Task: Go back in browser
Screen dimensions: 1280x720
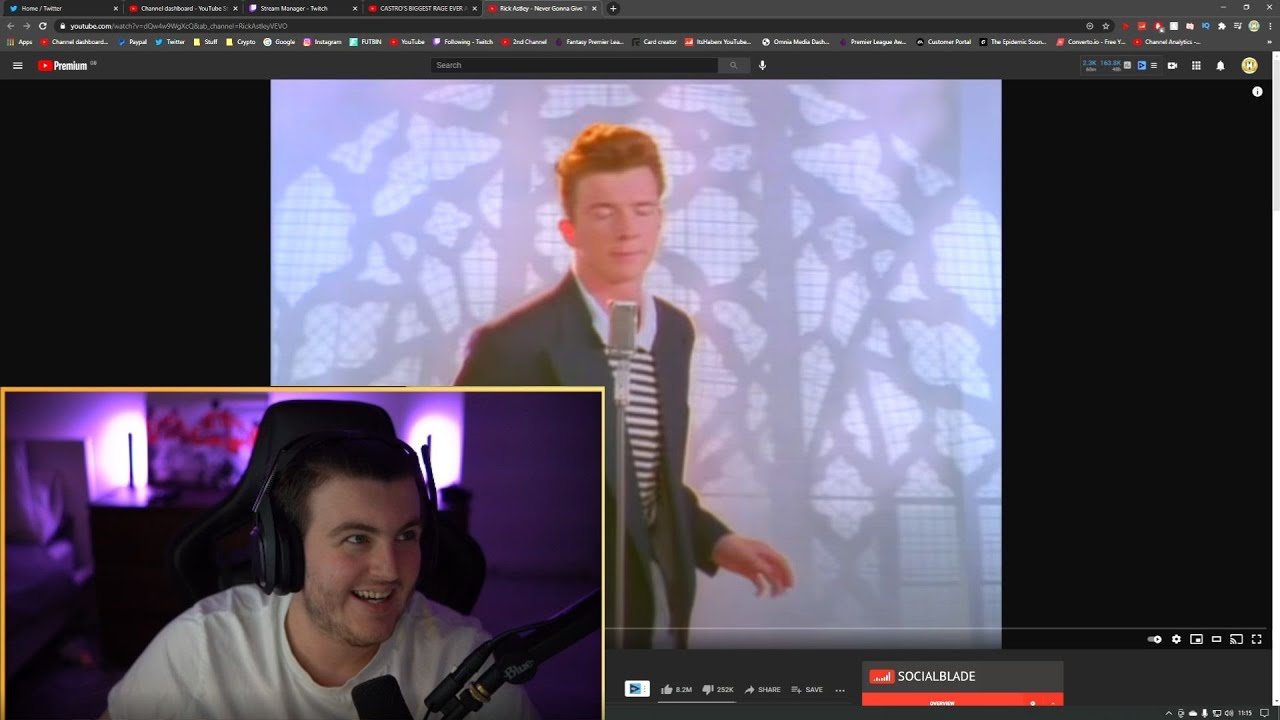Action: 10,26
